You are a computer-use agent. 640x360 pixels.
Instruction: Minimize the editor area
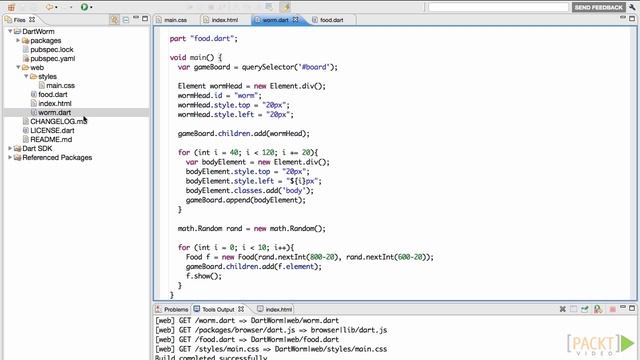[x=623, y=18]
